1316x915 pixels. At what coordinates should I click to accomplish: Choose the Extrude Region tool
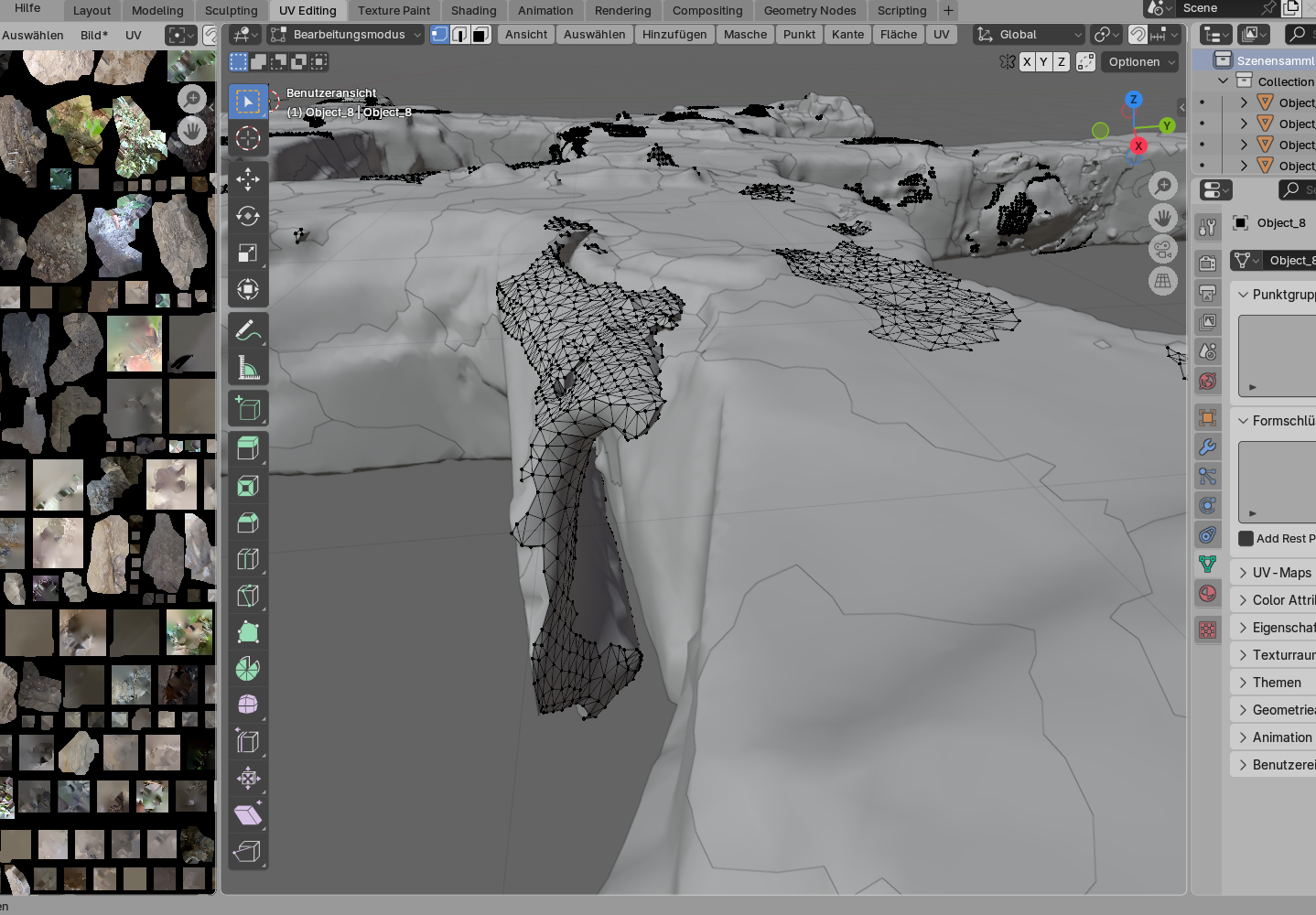248,448
